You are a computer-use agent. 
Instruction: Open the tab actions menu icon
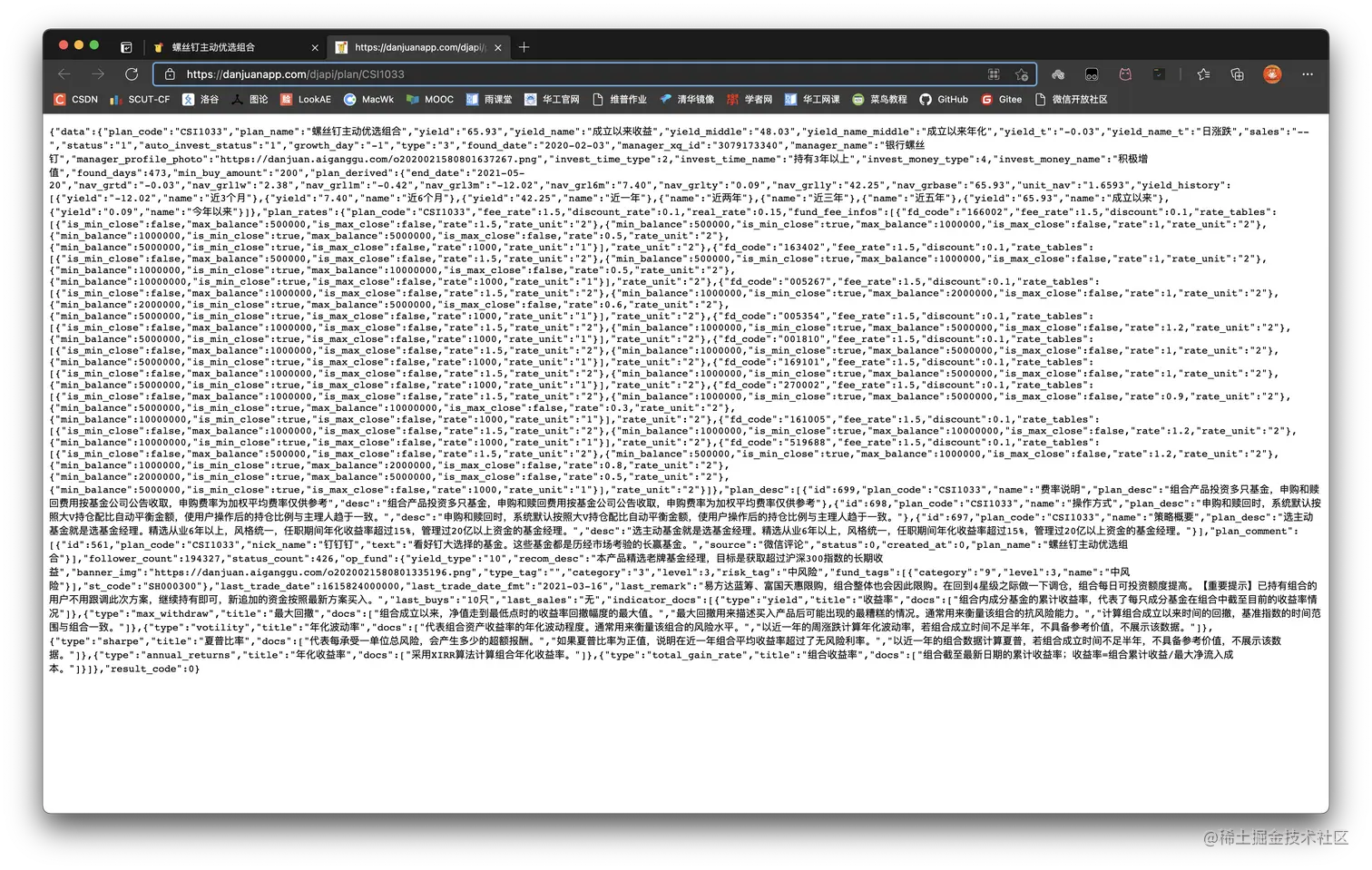point(126,47)
